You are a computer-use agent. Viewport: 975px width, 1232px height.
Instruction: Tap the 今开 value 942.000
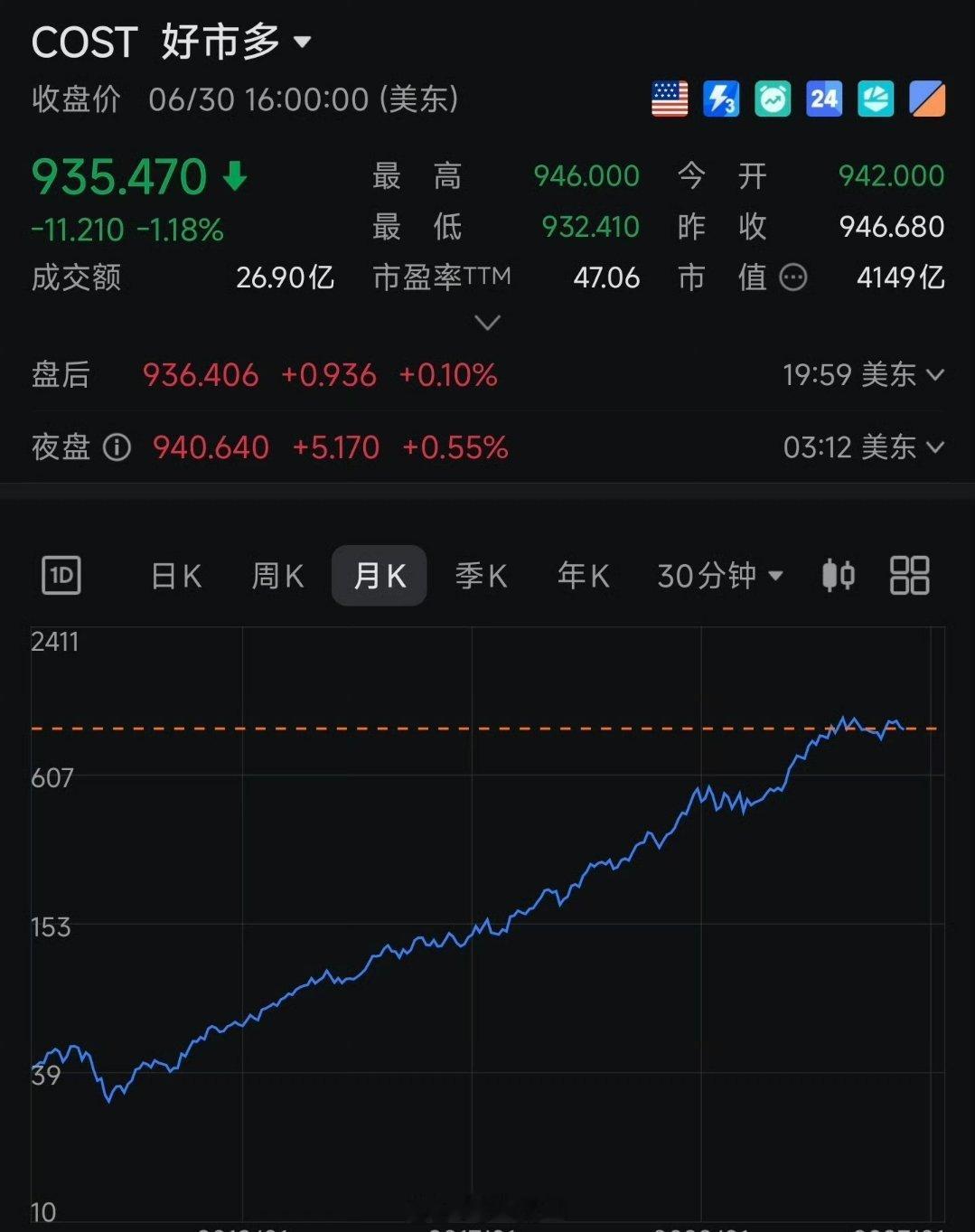(891, 175)
